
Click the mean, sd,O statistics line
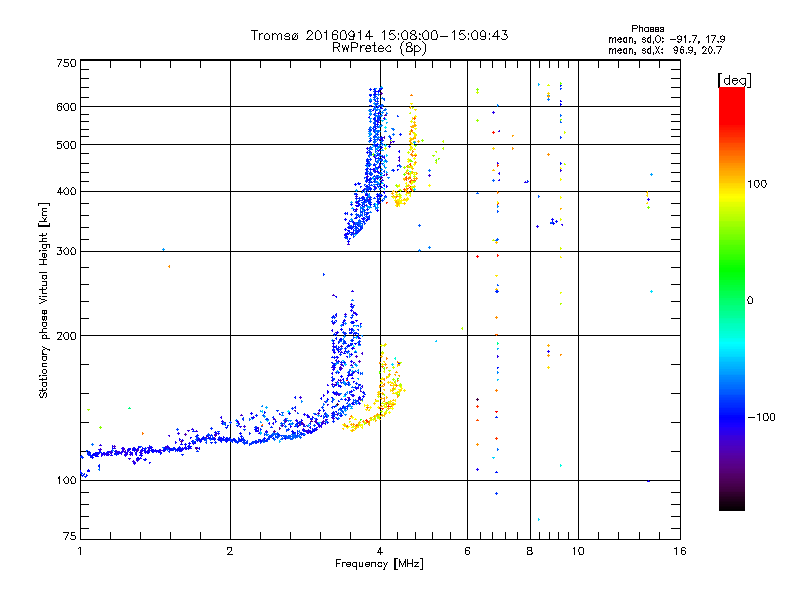coord(664,39)
